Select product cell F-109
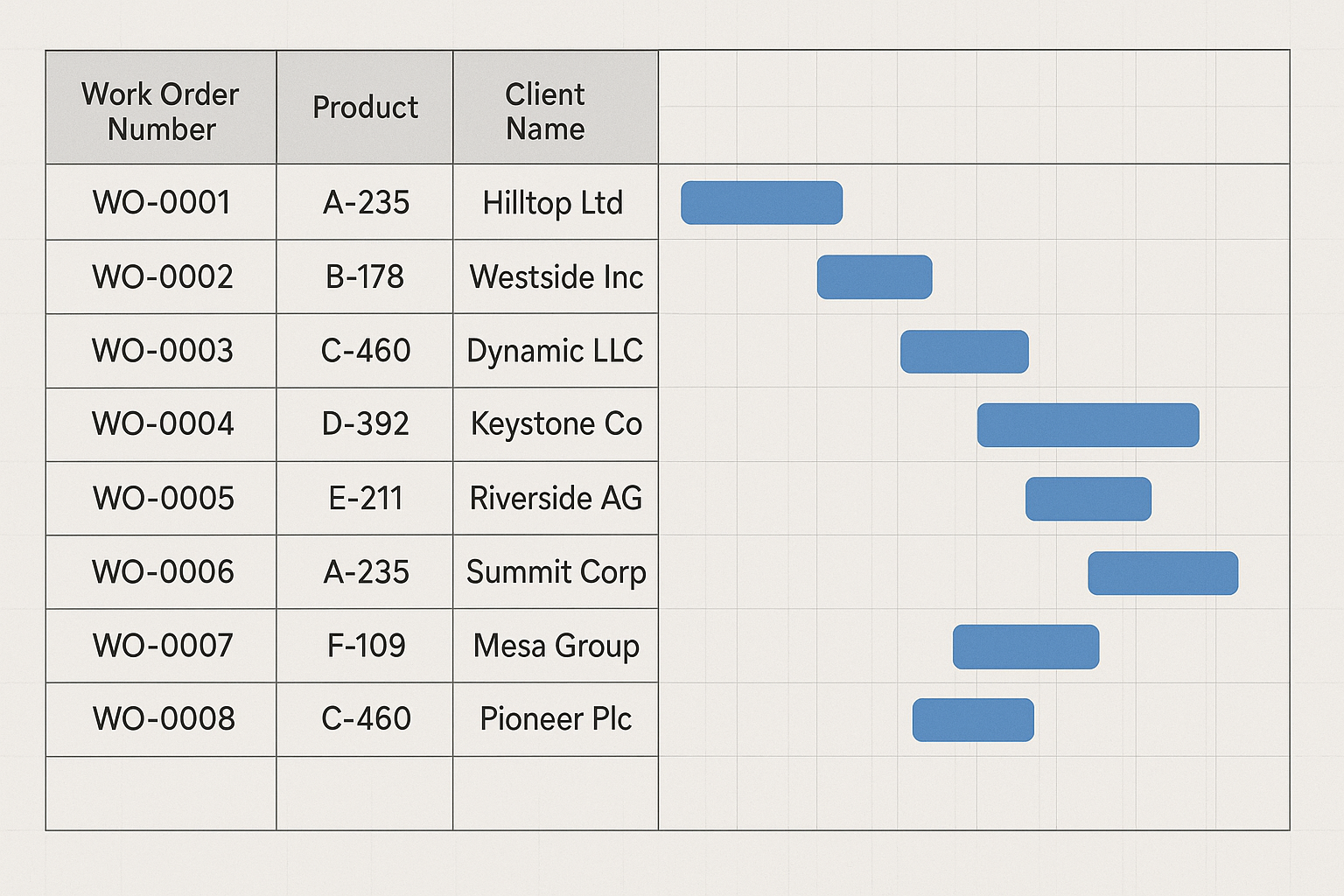Image resolution: width=1344 pixels, height=896 pixels. [365, 646]
